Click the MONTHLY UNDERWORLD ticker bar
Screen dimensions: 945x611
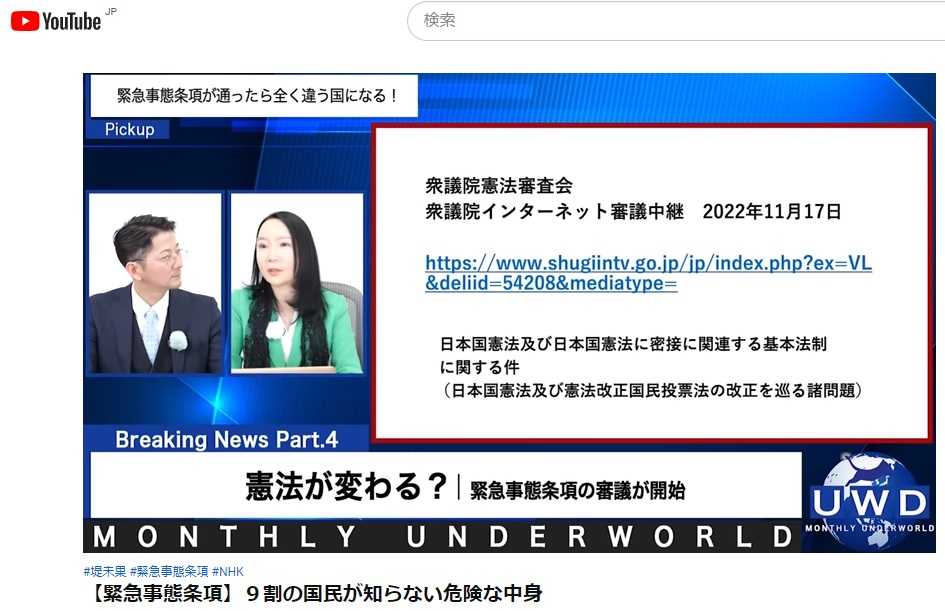[440, 537]
